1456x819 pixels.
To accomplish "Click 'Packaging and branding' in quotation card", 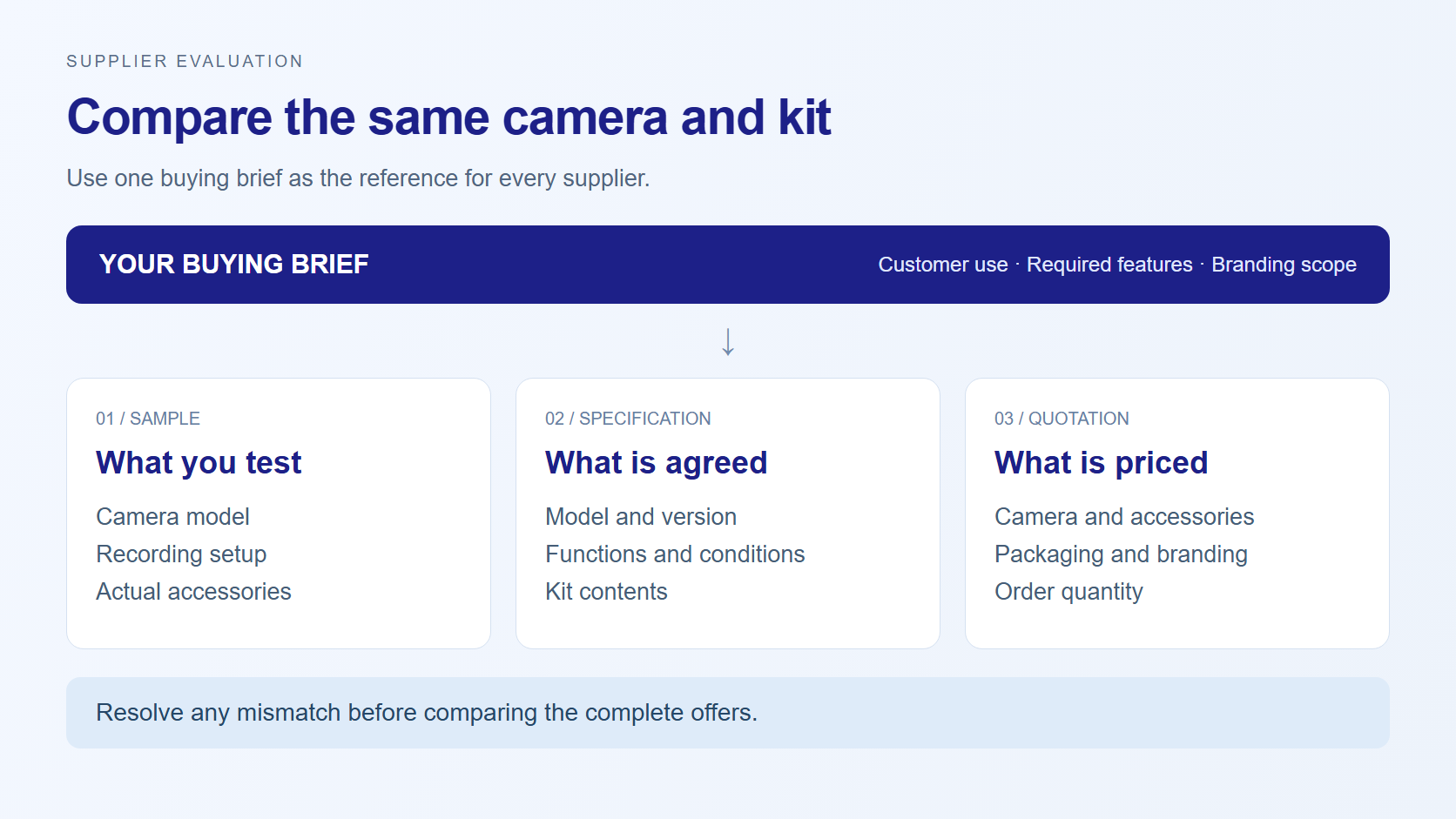I will (1121, 554).
